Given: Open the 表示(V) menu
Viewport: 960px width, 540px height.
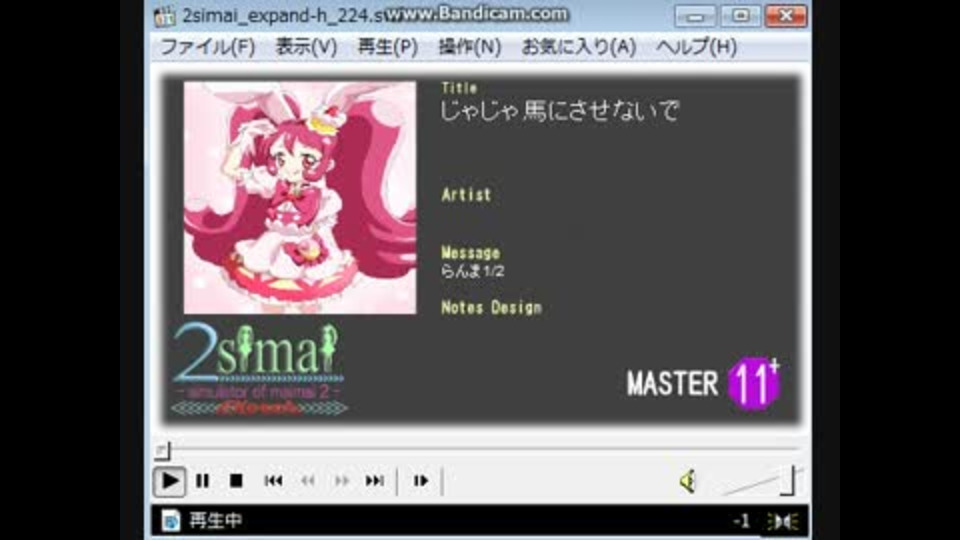Looking at the screenshot, I should click(306, 47).
